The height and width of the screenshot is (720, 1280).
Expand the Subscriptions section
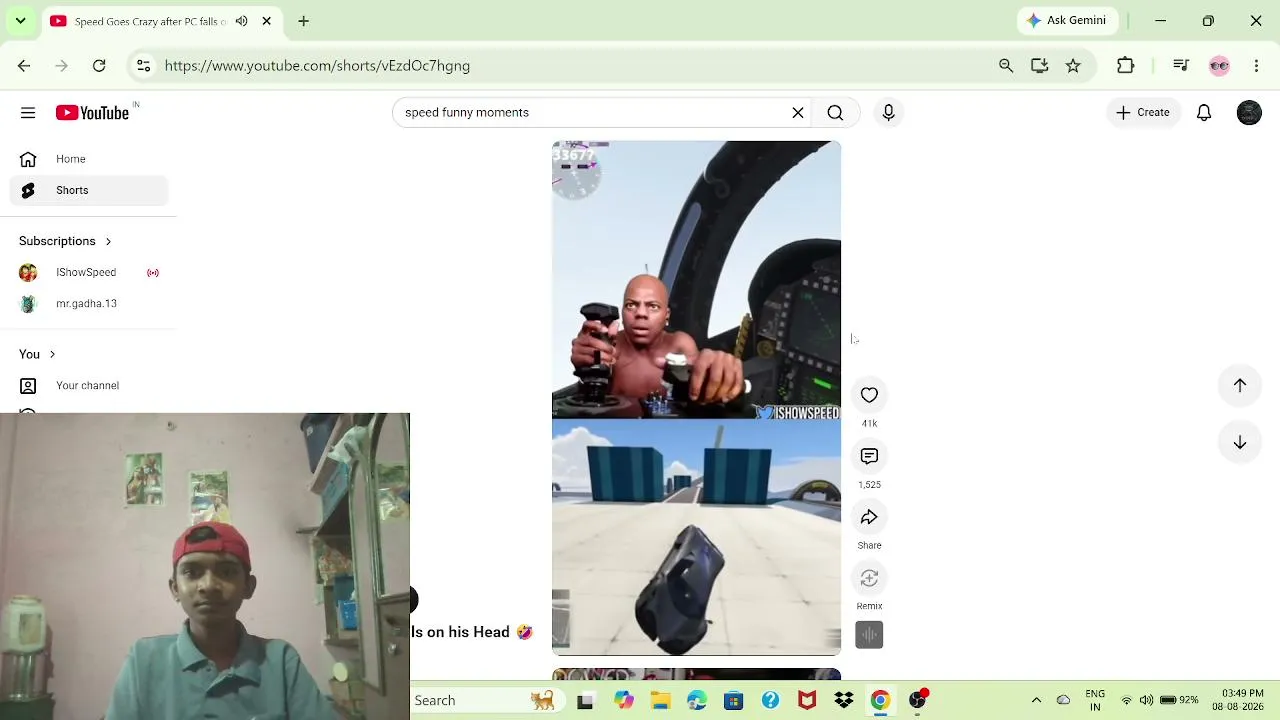65,241
